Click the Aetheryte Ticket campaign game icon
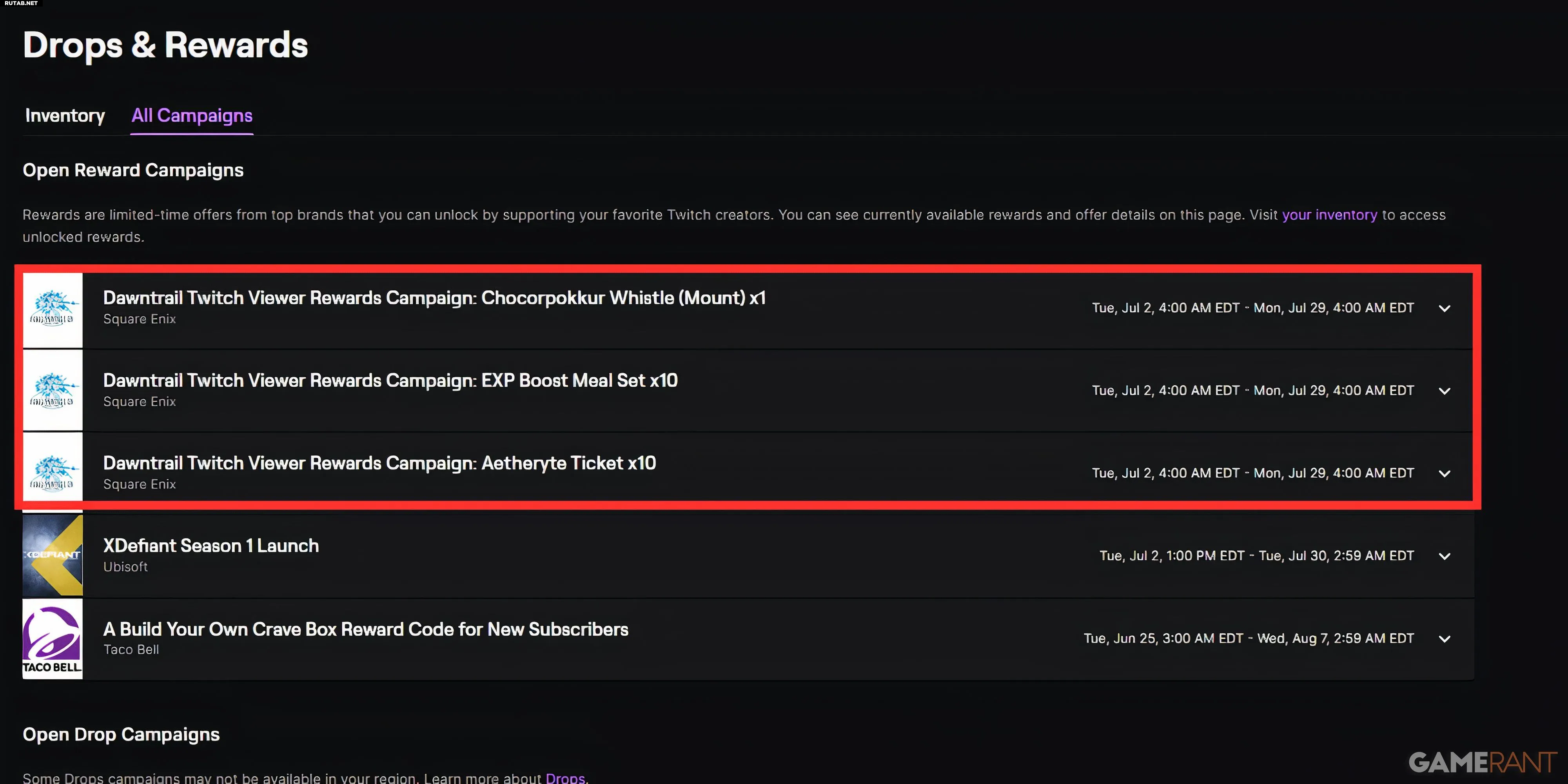1568x784 pixels. click(53, 472)
